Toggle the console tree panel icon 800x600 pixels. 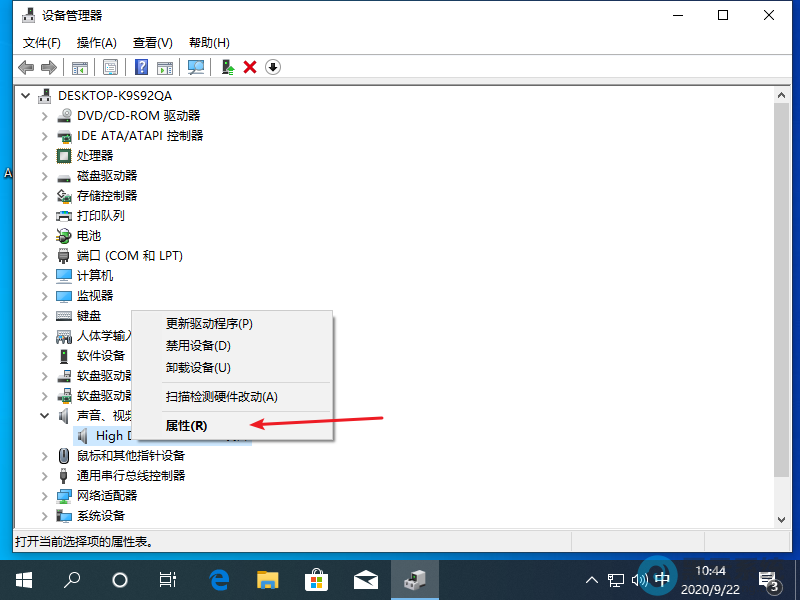point(79,67)
